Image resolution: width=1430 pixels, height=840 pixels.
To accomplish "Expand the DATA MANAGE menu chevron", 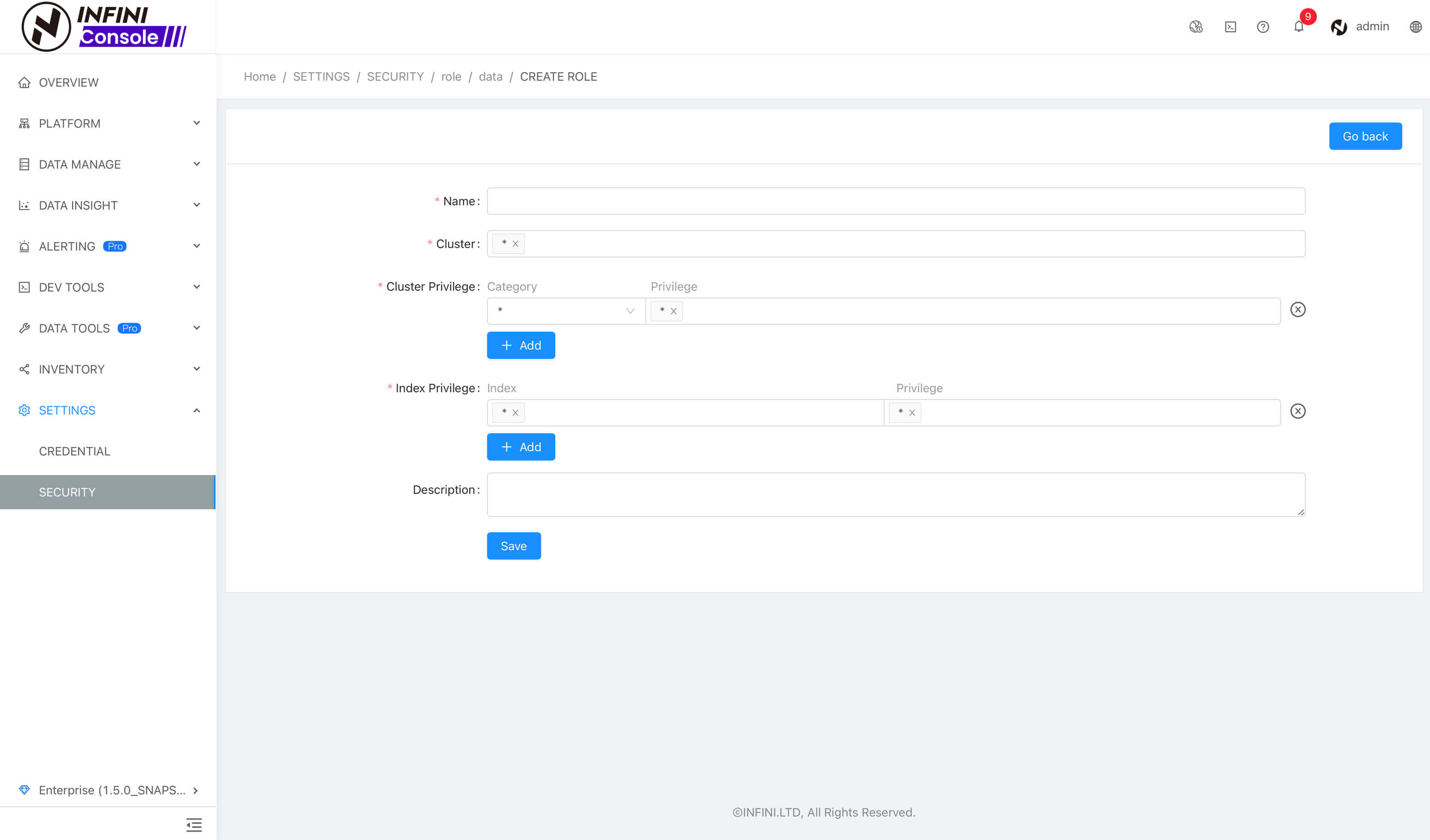I will (x=197, y=163).
